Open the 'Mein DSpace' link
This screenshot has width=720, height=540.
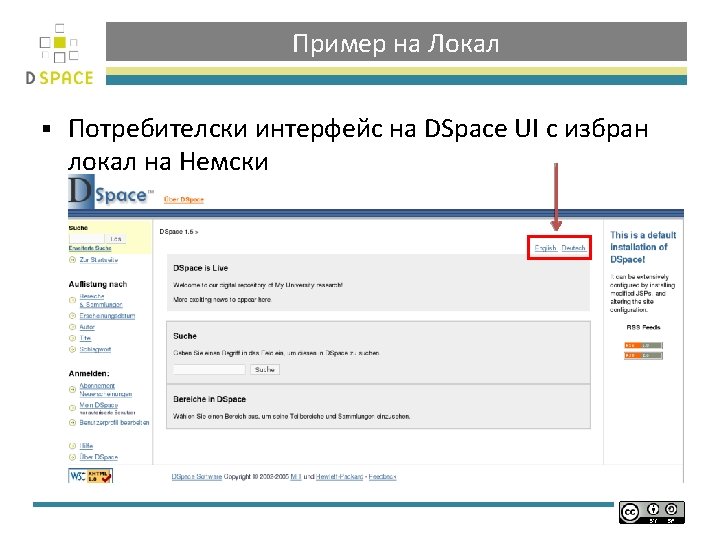(98, 405)
